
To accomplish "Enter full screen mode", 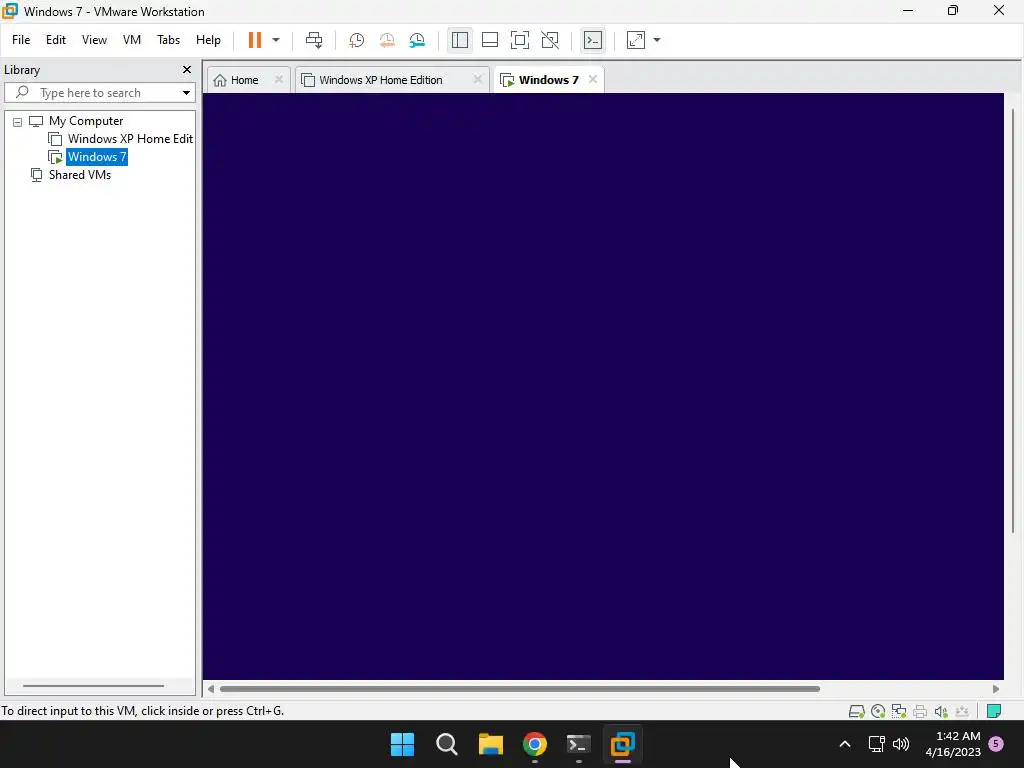I will point(520,40).
